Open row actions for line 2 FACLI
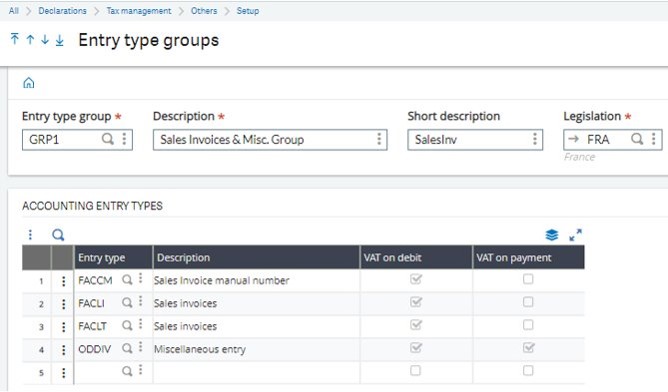This screenshot has width=668, height=392. tap(63, 304)
